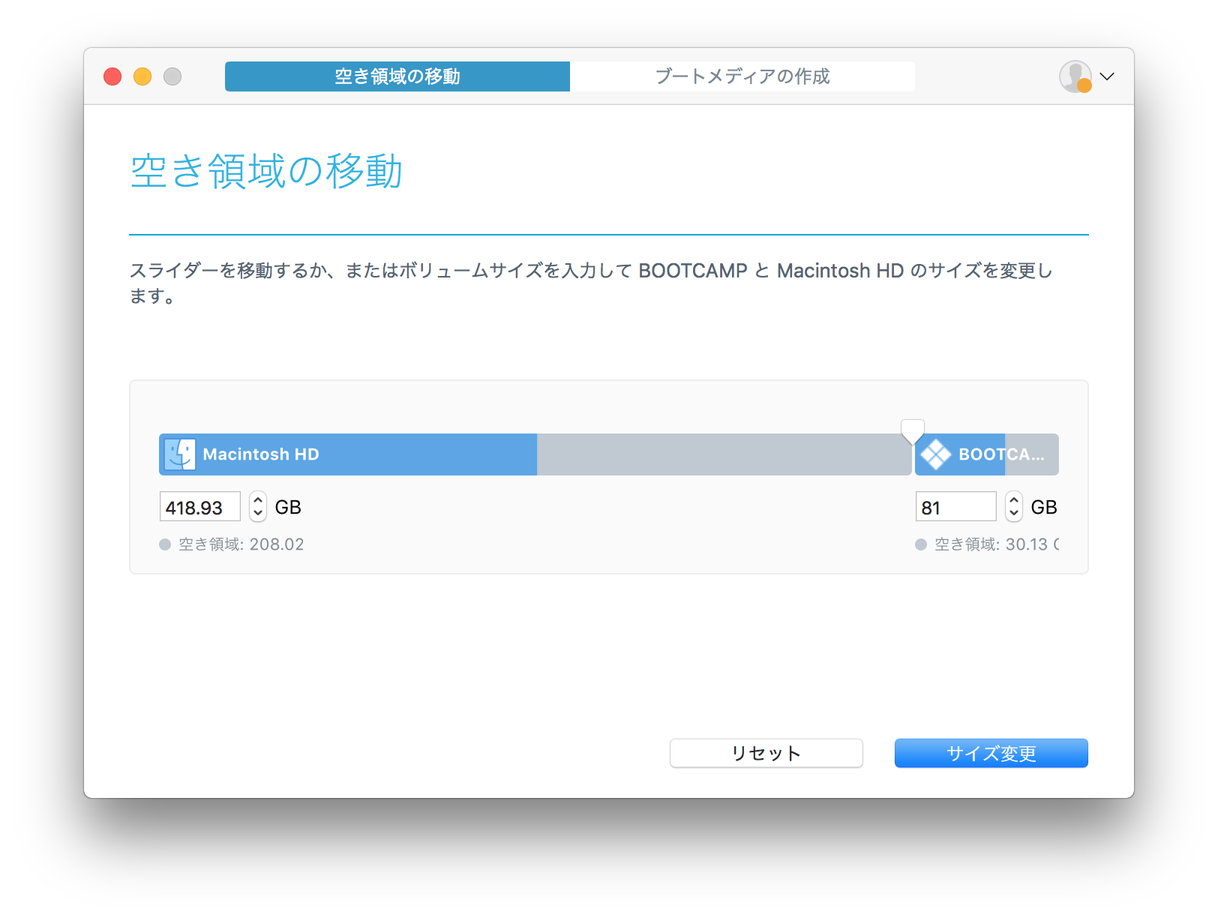
Task: Increase BOOTCAMP size with the up stepper arrow
Action: (x=1014, y=500)
